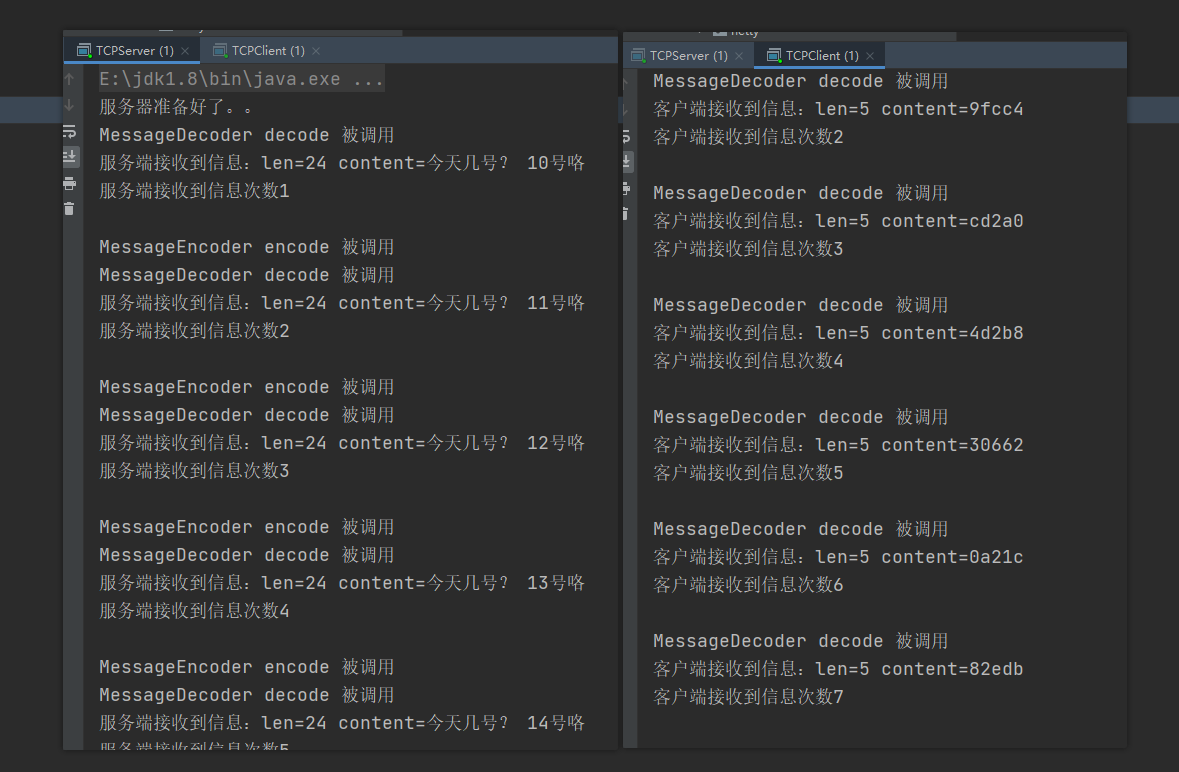Clear the left console with the trash icon
The image size is (1179, 772).
69,209
